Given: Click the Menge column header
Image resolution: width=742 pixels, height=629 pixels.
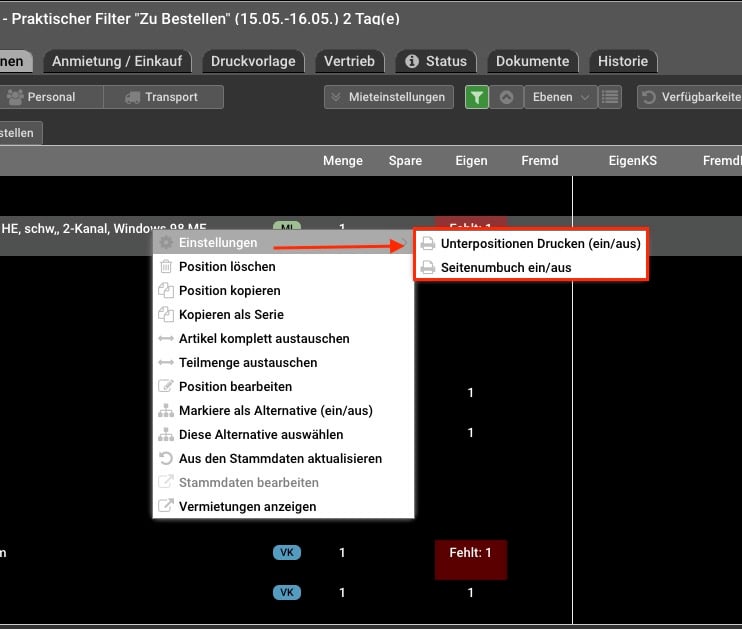Looking at the screenshot, I should coord(342,160).
